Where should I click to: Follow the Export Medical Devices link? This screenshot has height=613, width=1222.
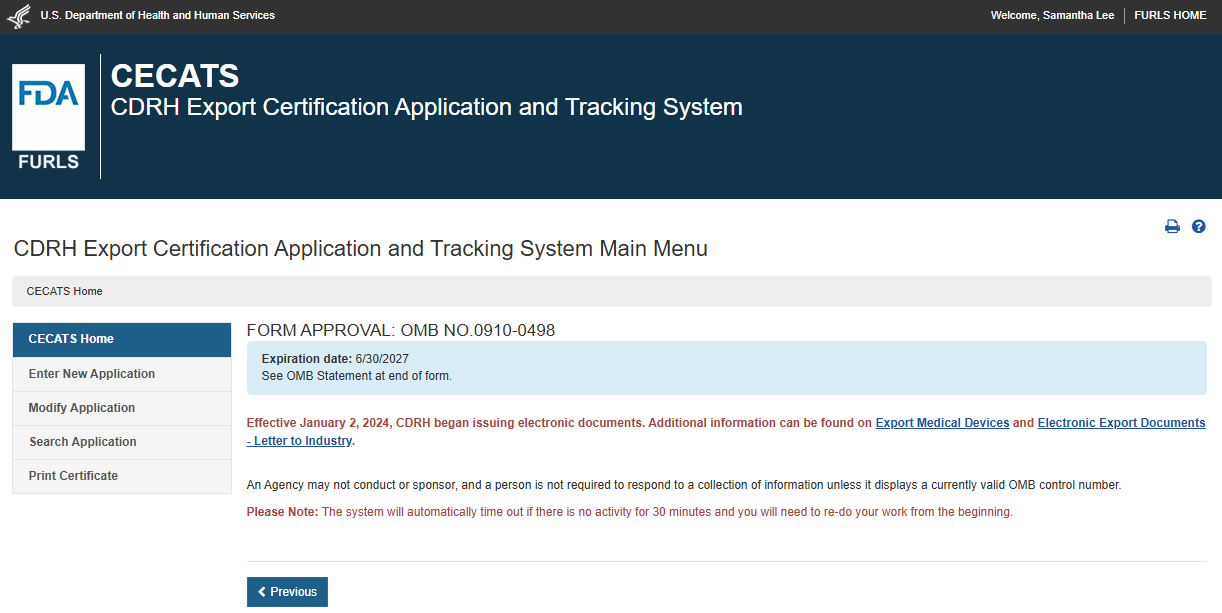click(942, 423)
